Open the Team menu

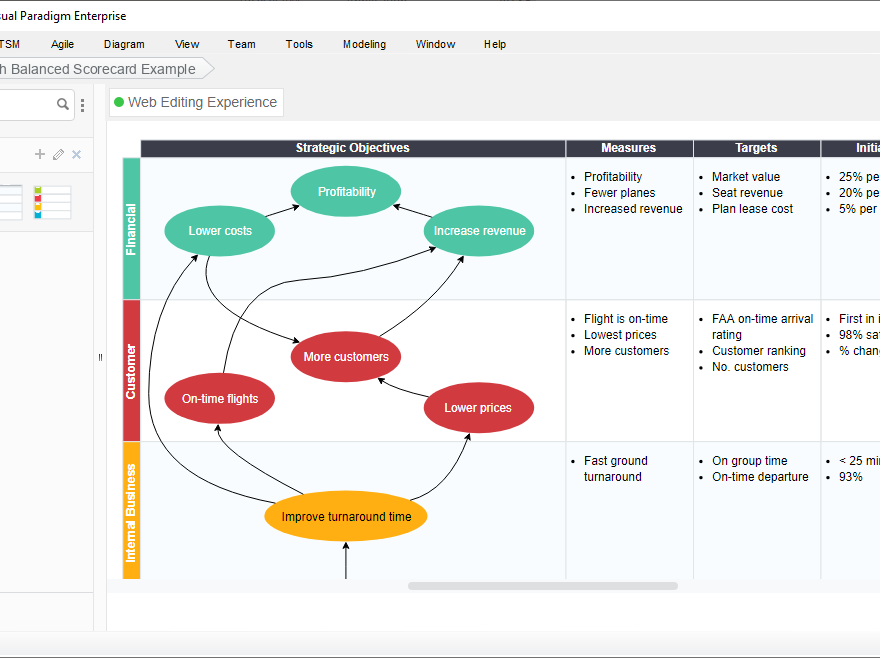241,44
